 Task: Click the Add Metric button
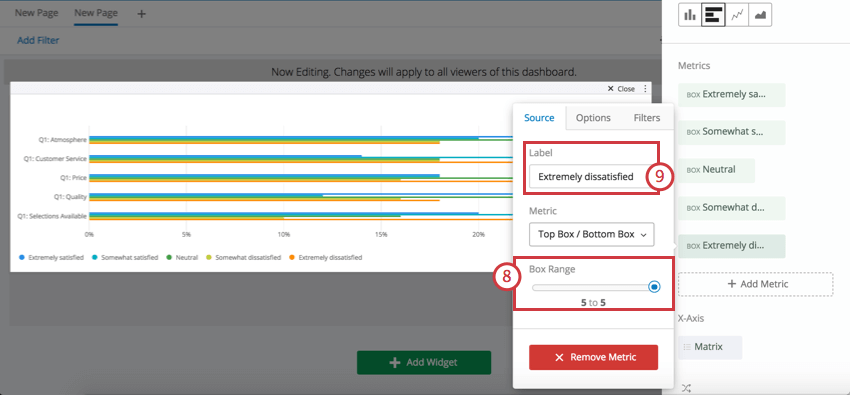tap(756, 284)
